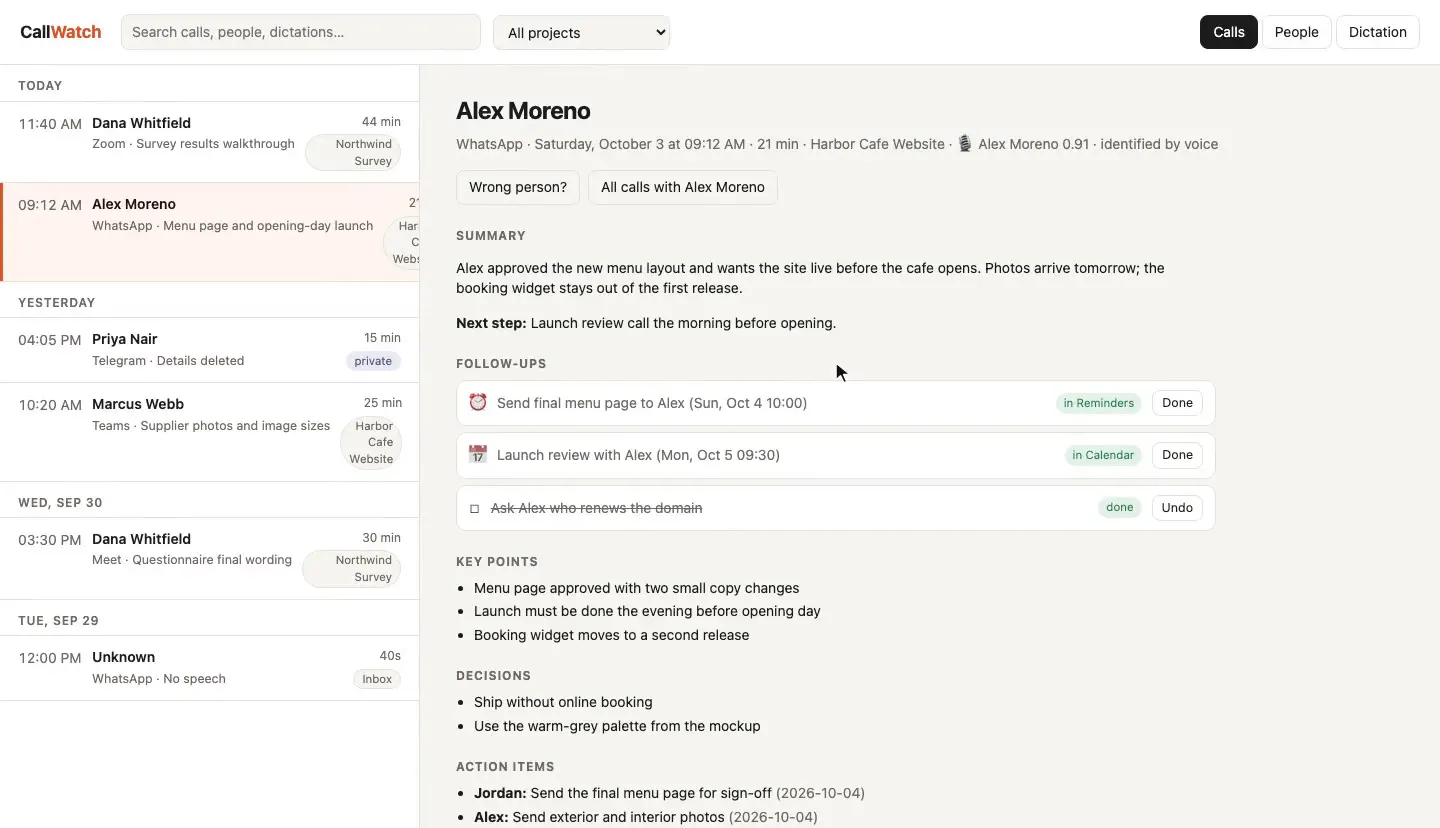The width and height of the screenshot is (1440, 828).
Task: Click the Wrong person? button
Action: point(518,187)
